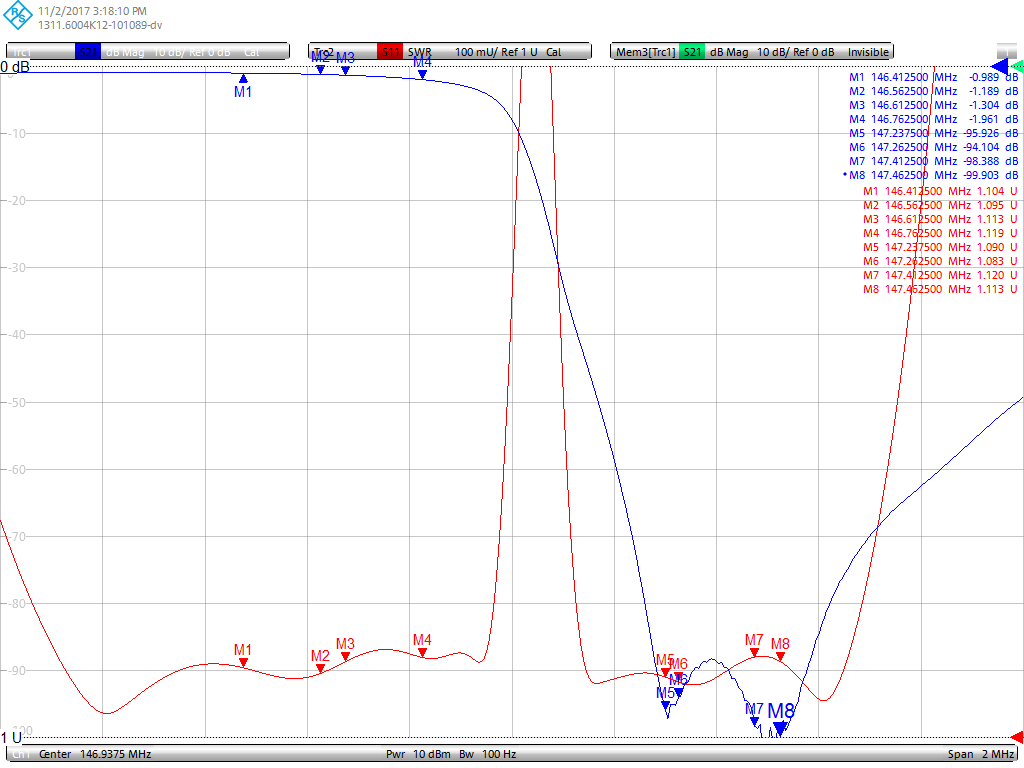Click blue M1 146.412500 MHz -0.989 dB row
The image size is (1024, 768).
(933, 77)
